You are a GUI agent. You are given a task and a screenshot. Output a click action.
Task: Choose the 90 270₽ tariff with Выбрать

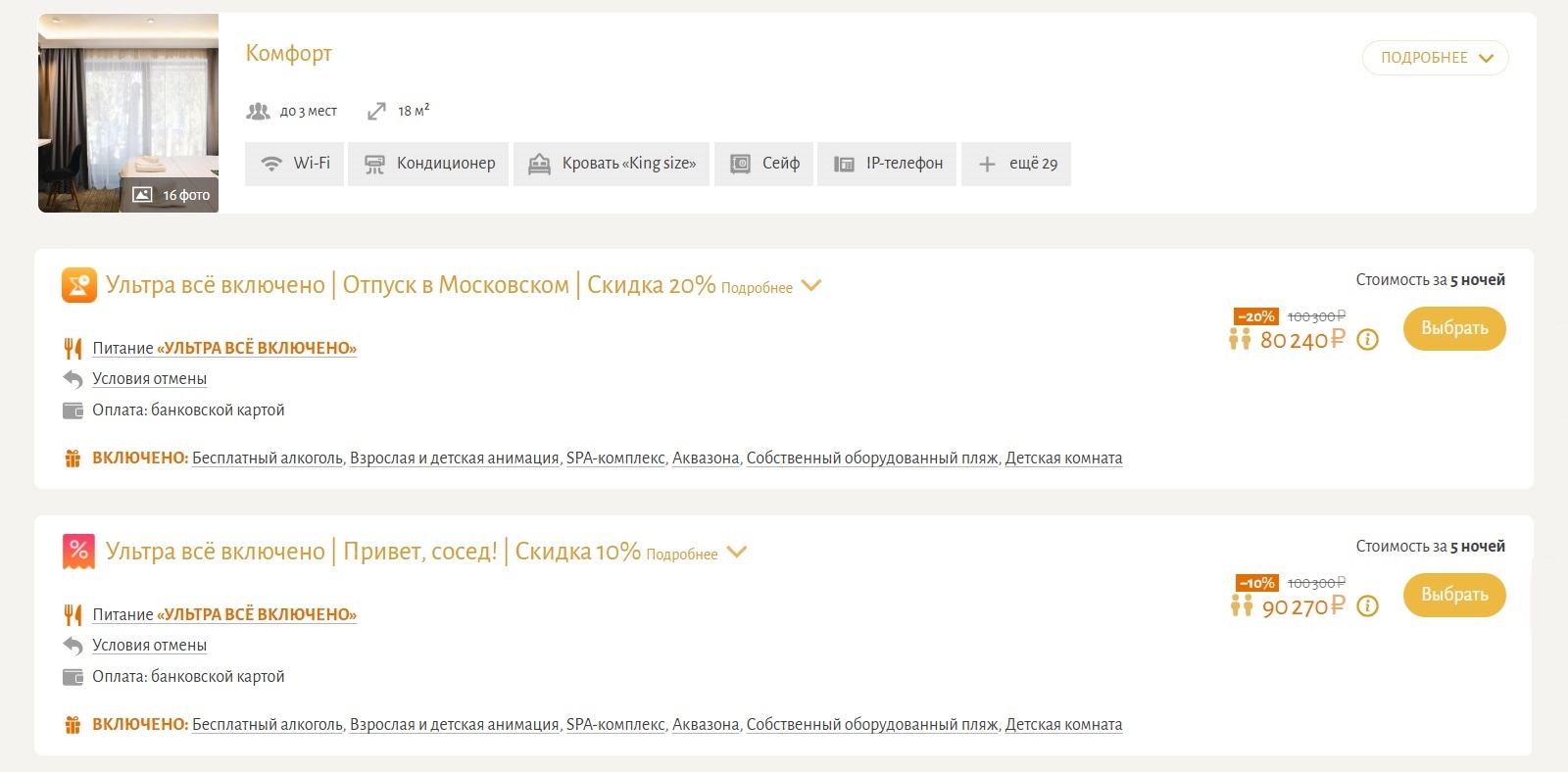pyautogui.click(x=1454, y=596)
